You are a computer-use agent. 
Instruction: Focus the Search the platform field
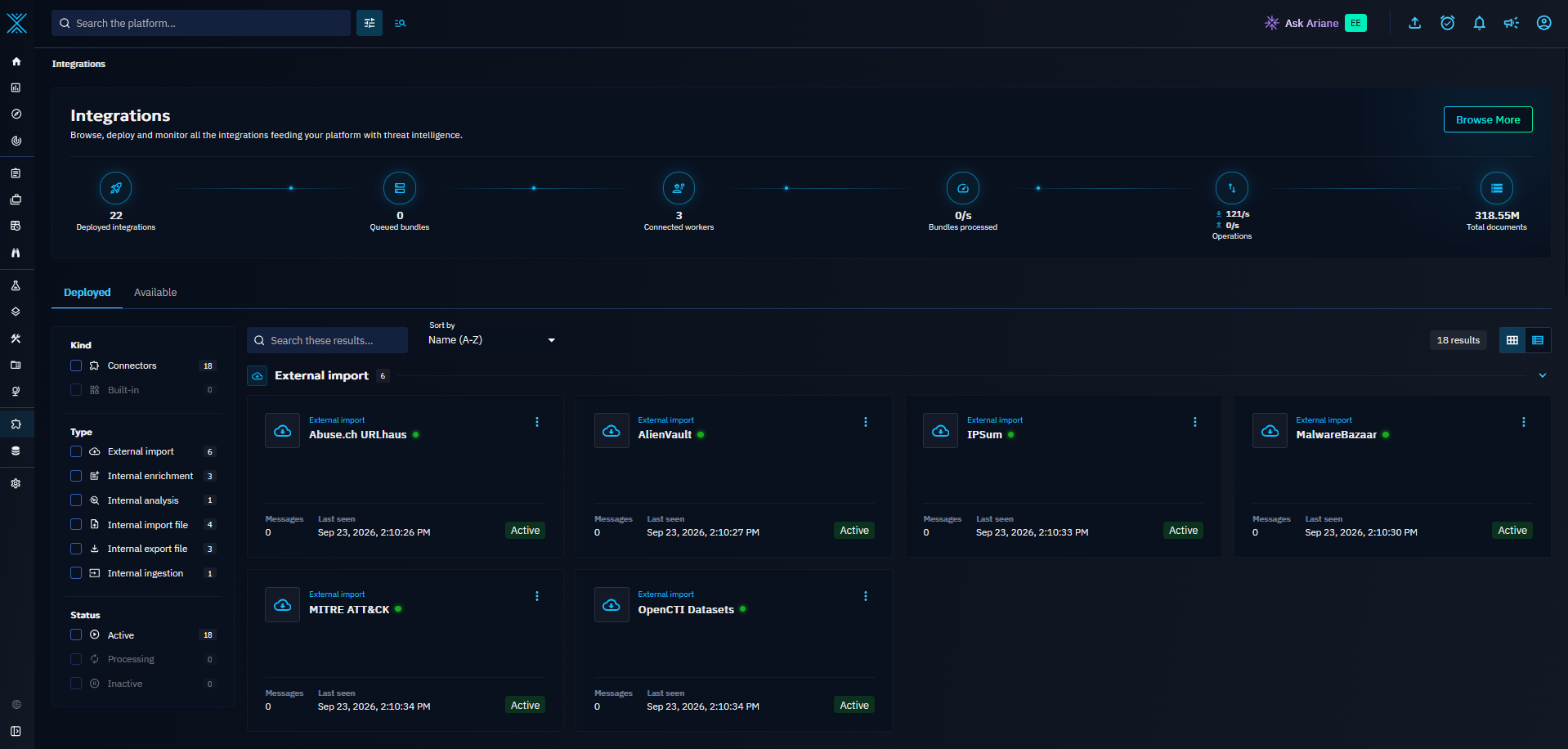(x=201, y=23)
